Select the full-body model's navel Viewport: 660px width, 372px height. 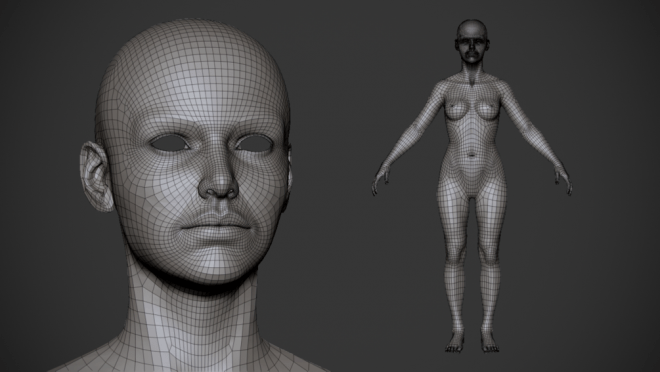point(472,155)
